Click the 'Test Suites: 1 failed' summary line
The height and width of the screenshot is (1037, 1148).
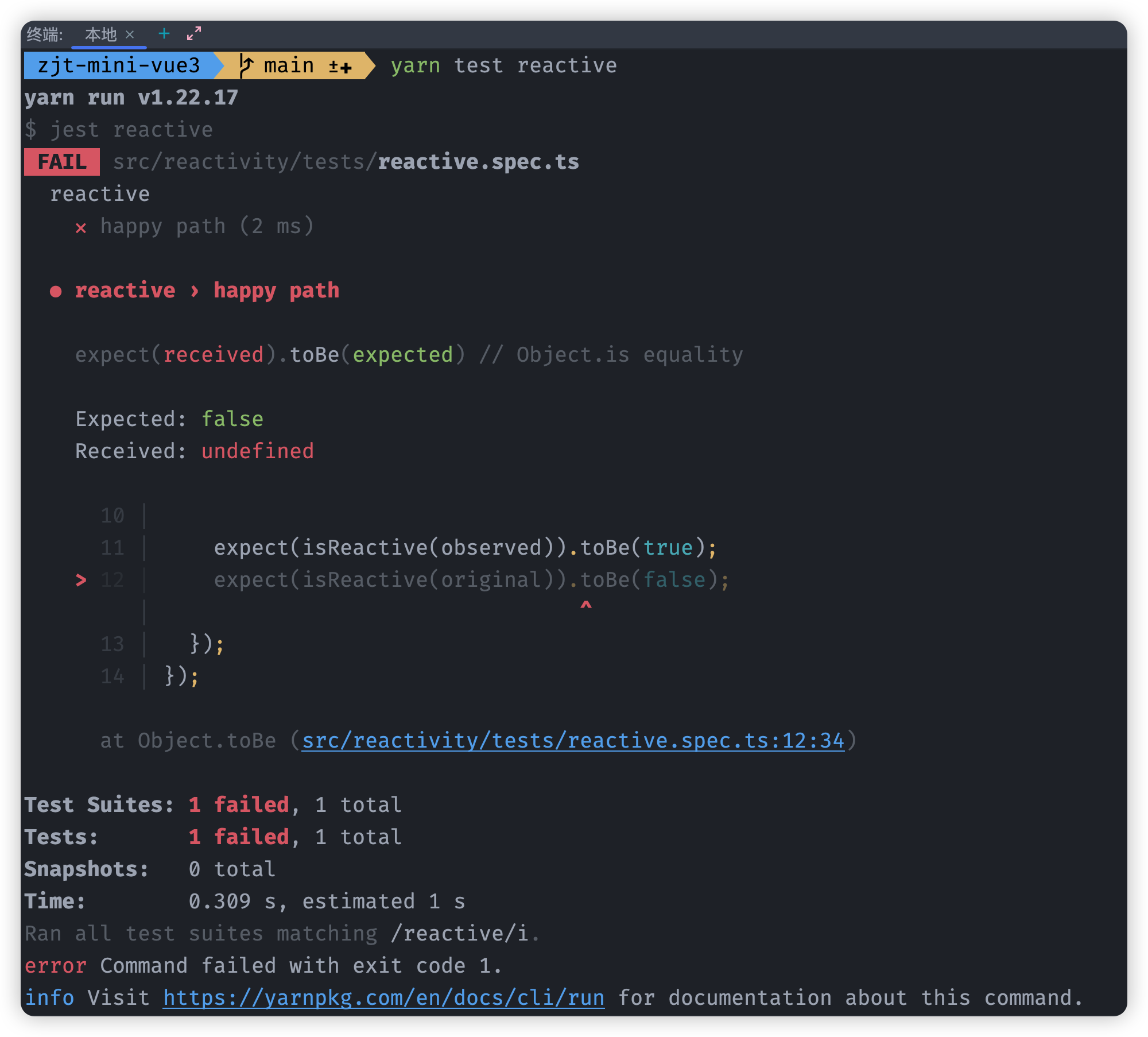tap(213, 805)
